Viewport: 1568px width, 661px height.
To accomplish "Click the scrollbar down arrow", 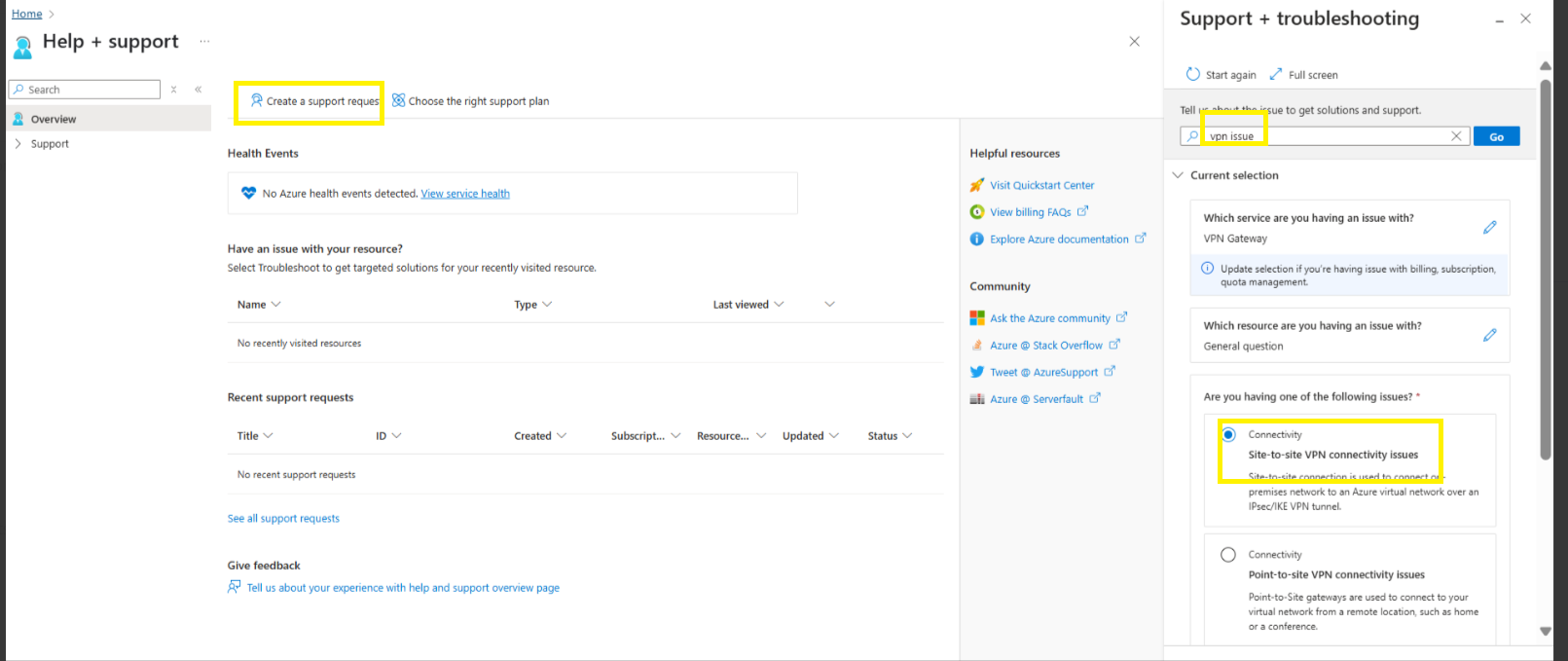I will coord(1546,631).
